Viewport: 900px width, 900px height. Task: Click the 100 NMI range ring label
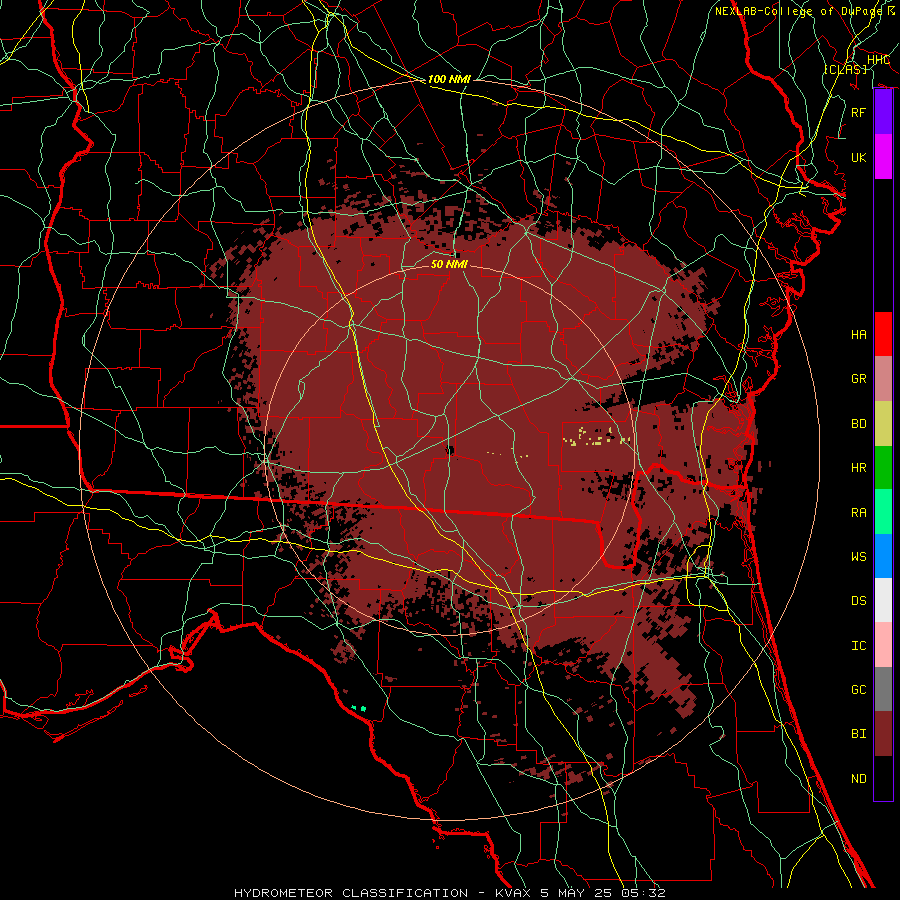point(449,79)
